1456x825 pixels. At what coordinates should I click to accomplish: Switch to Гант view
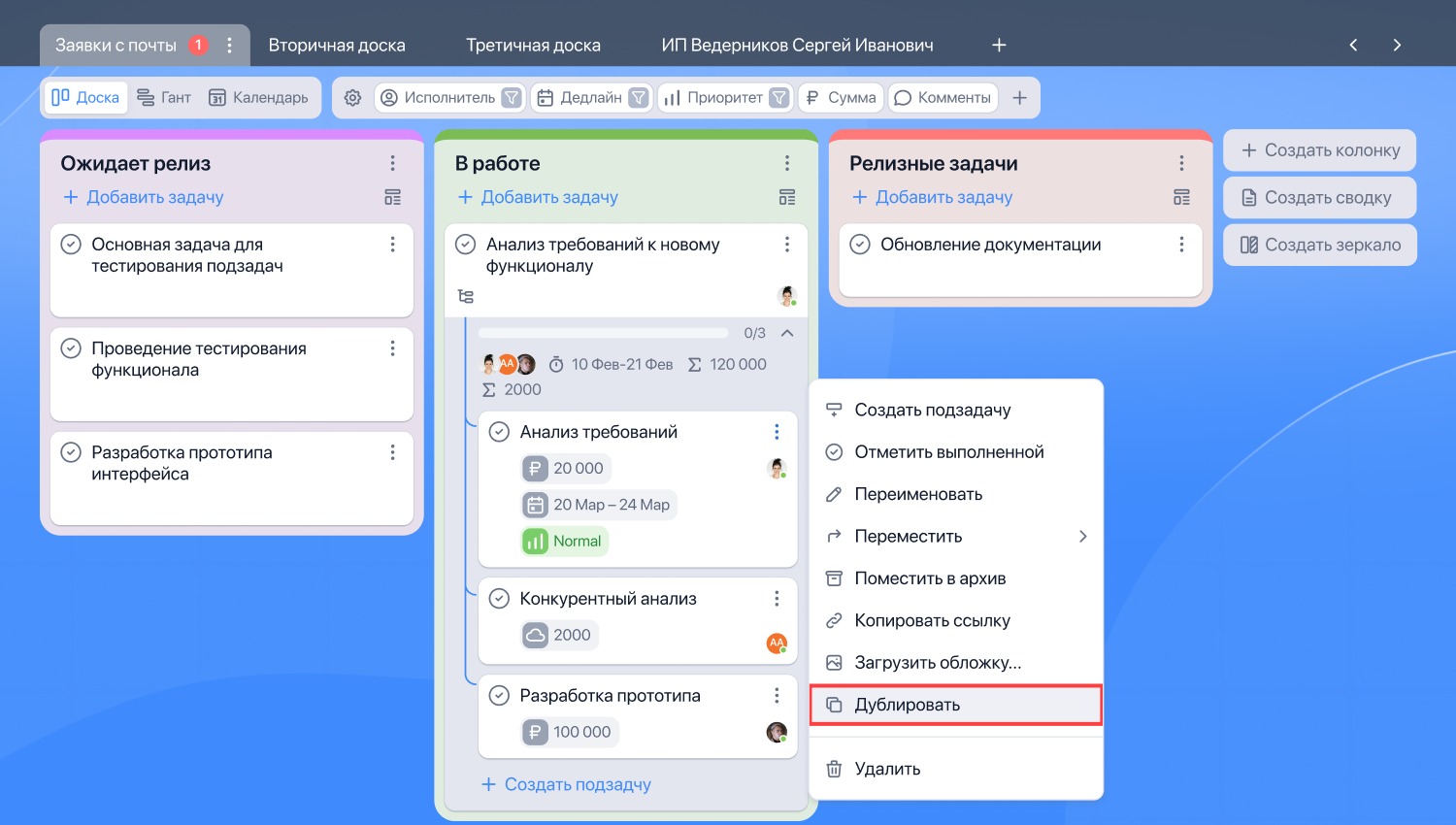pyautogui.click(x=164, y=97)
